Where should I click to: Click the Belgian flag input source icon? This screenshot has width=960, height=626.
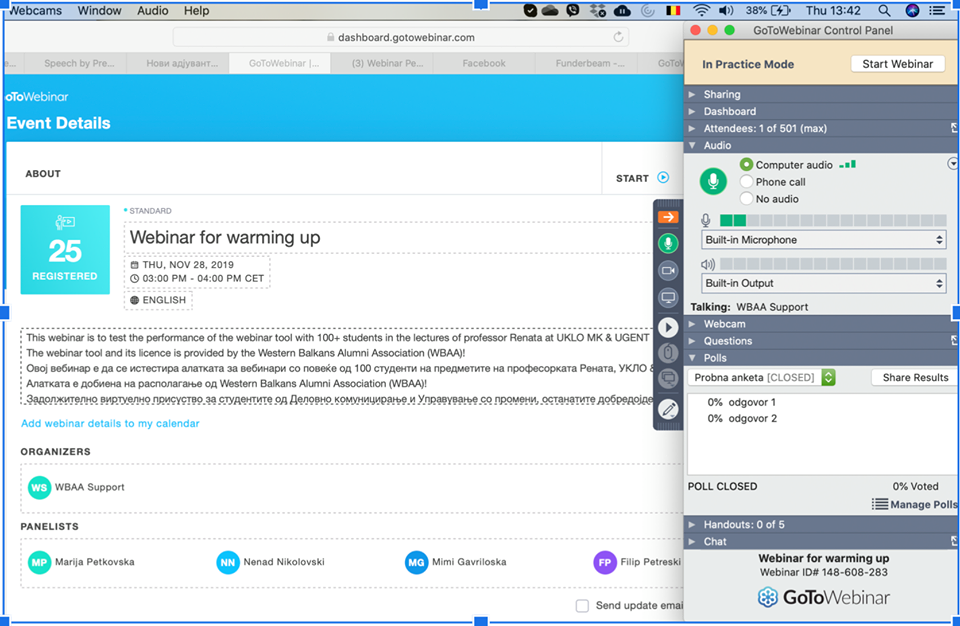pyautogui.click(x=673, y=10)
